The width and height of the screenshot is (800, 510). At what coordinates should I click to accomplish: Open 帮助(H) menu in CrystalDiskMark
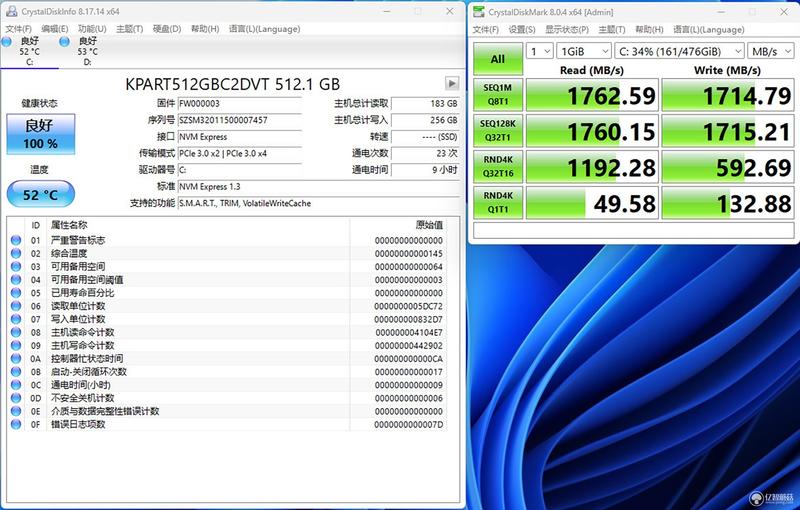(x=649, y=30)
